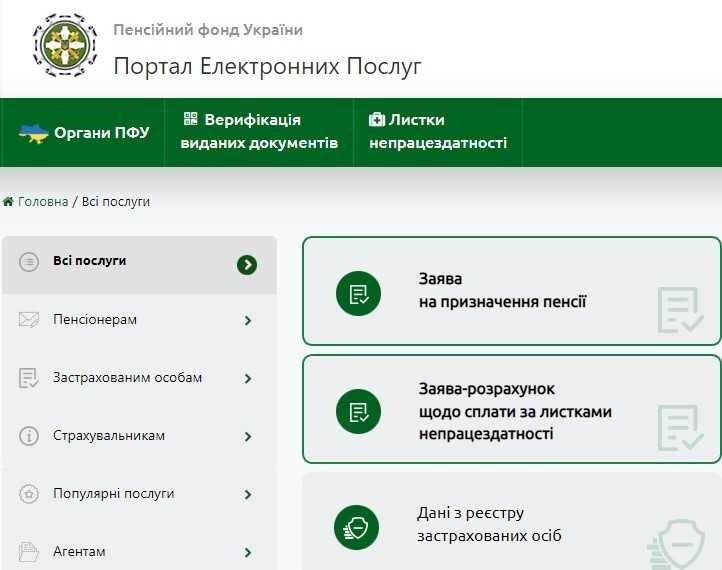Expand the Популярні послуги chevron arrow
This screenshot has height=570, width=722.
pyautogui.click(x=248, y=494)
